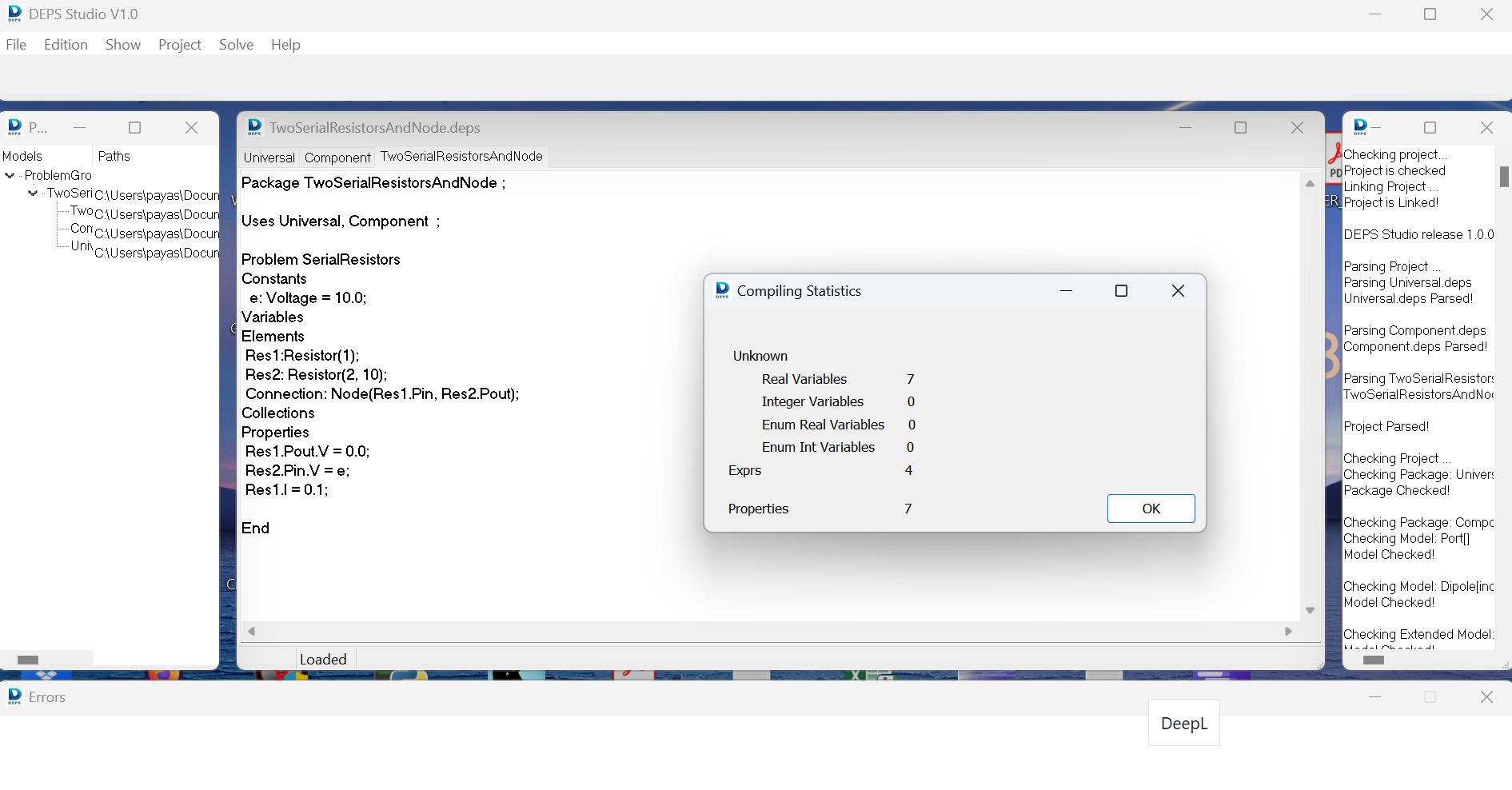Viewport: 1512px width, 790px height.
Task: Collapse the TwoSeri tree node
Action: (x=33, y=193)
